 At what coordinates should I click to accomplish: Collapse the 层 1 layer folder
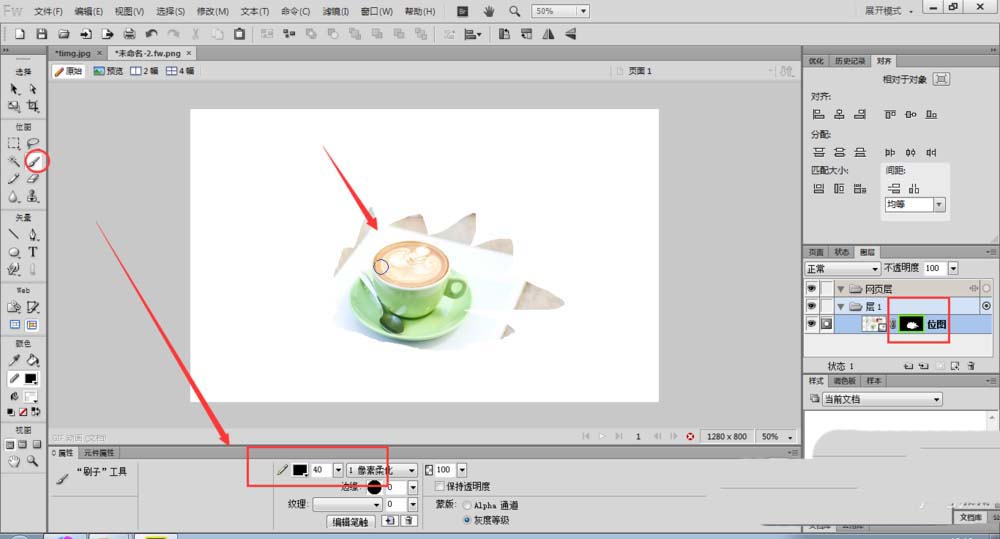(840, 306)
